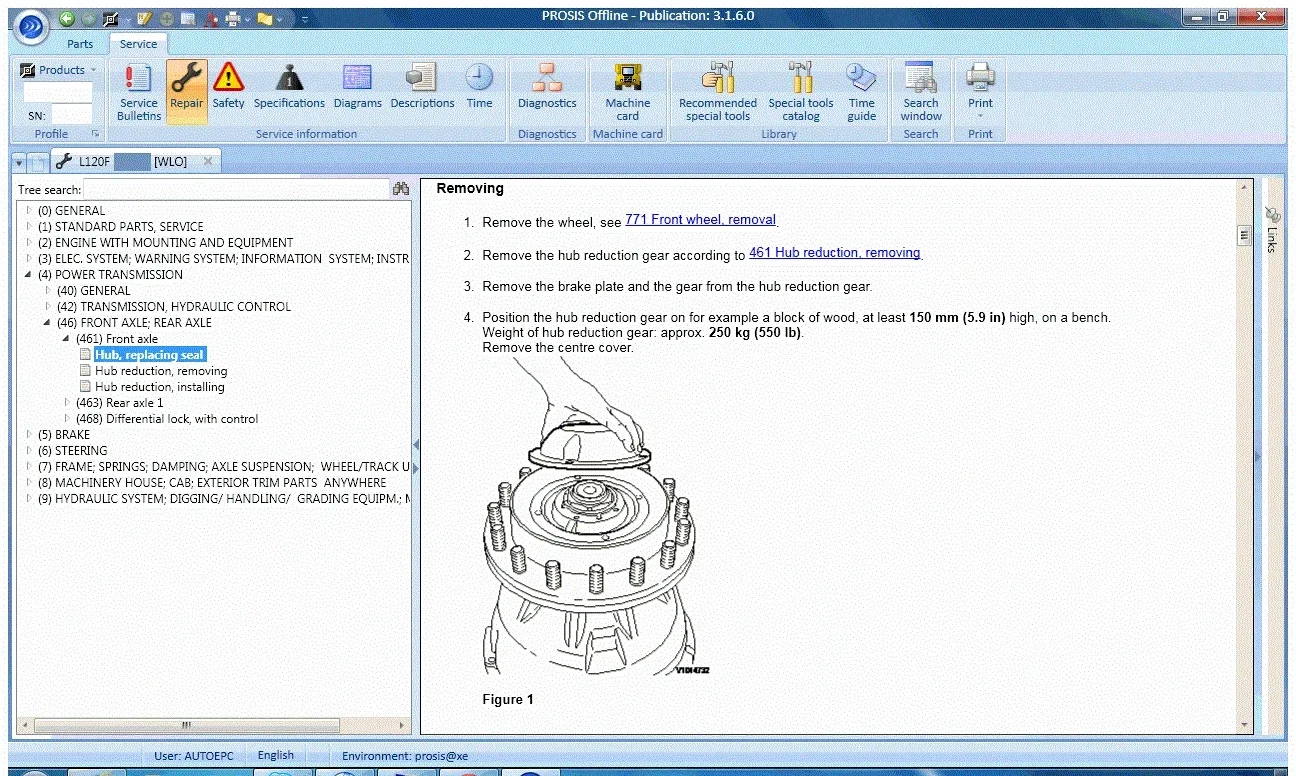Click the vertical scrollbar of the content pane
Screen dimensions: 1296x776
(x=1245, y=235)
